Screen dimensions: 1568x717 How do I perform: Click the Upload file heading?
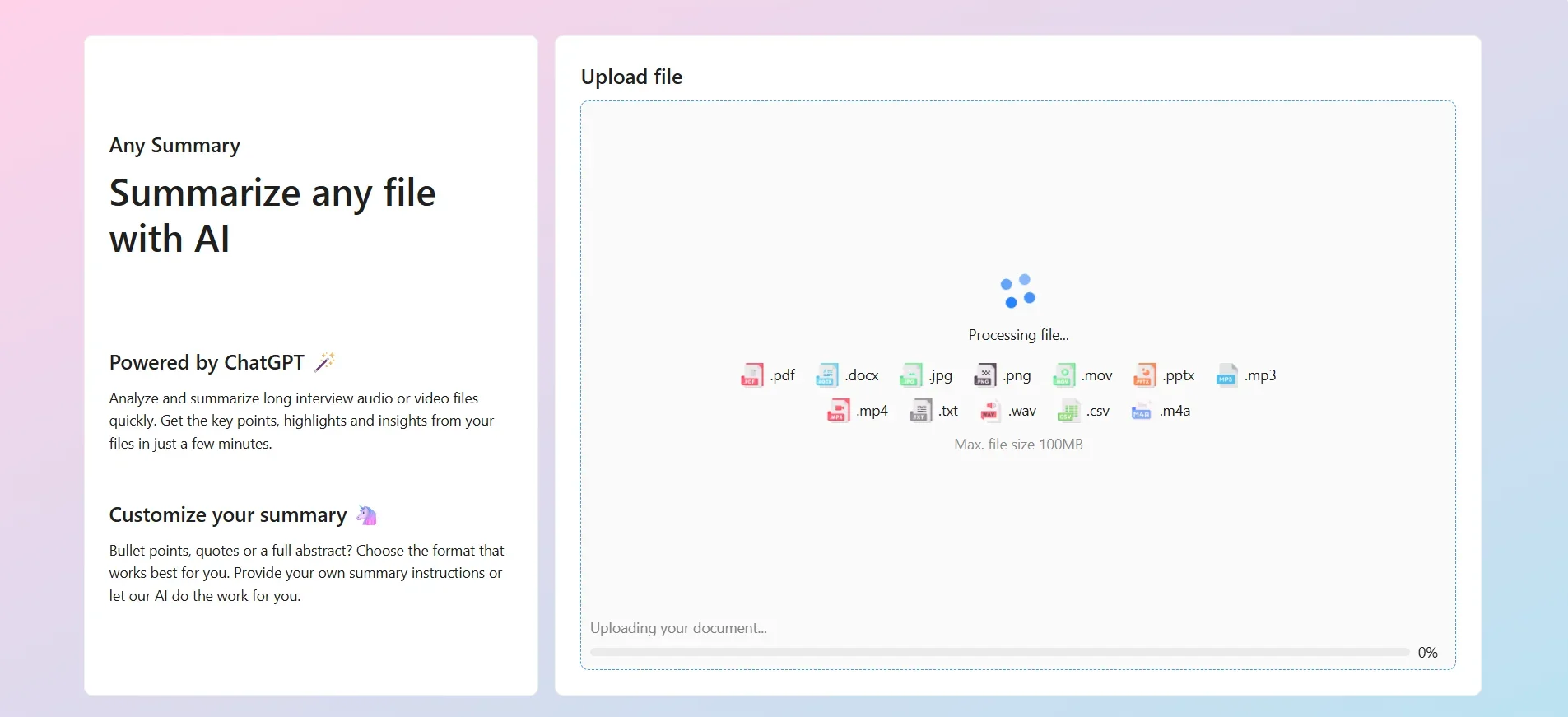click(631, 77)
